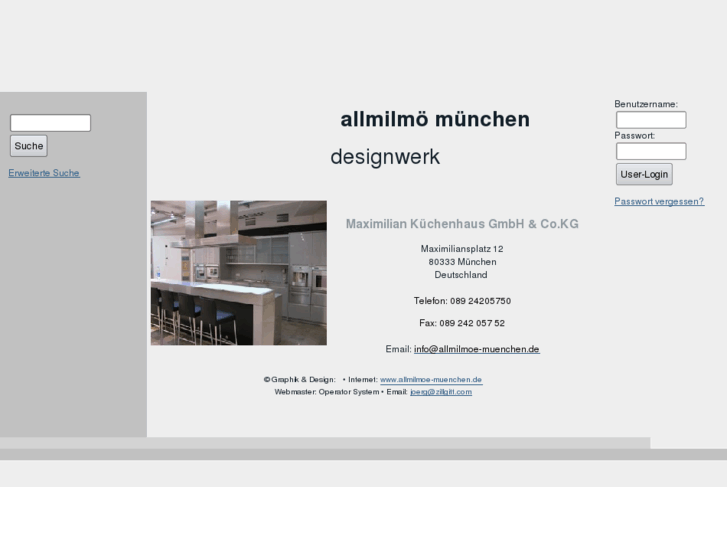Focus the Passwort input field
The width and height of the screenshot is (727, 545).
(x=651, y=151)
